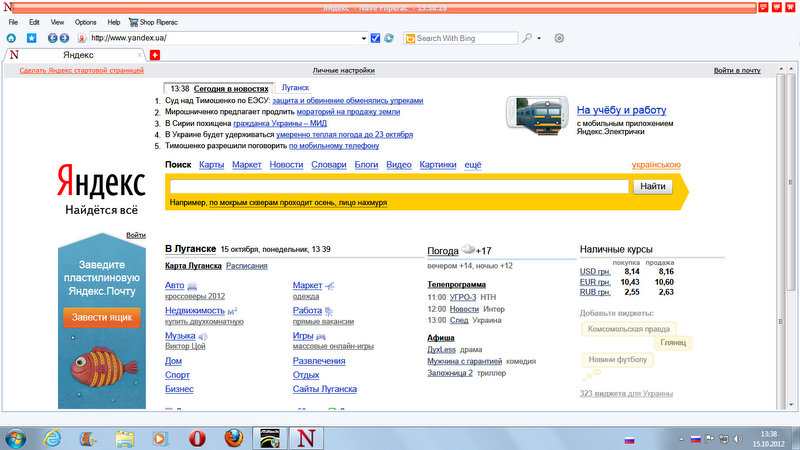Screen dimensions: 800x450
Task: Open the Opera browser taskbar icon
Action: pyautogui.click(x=197, y=438)
